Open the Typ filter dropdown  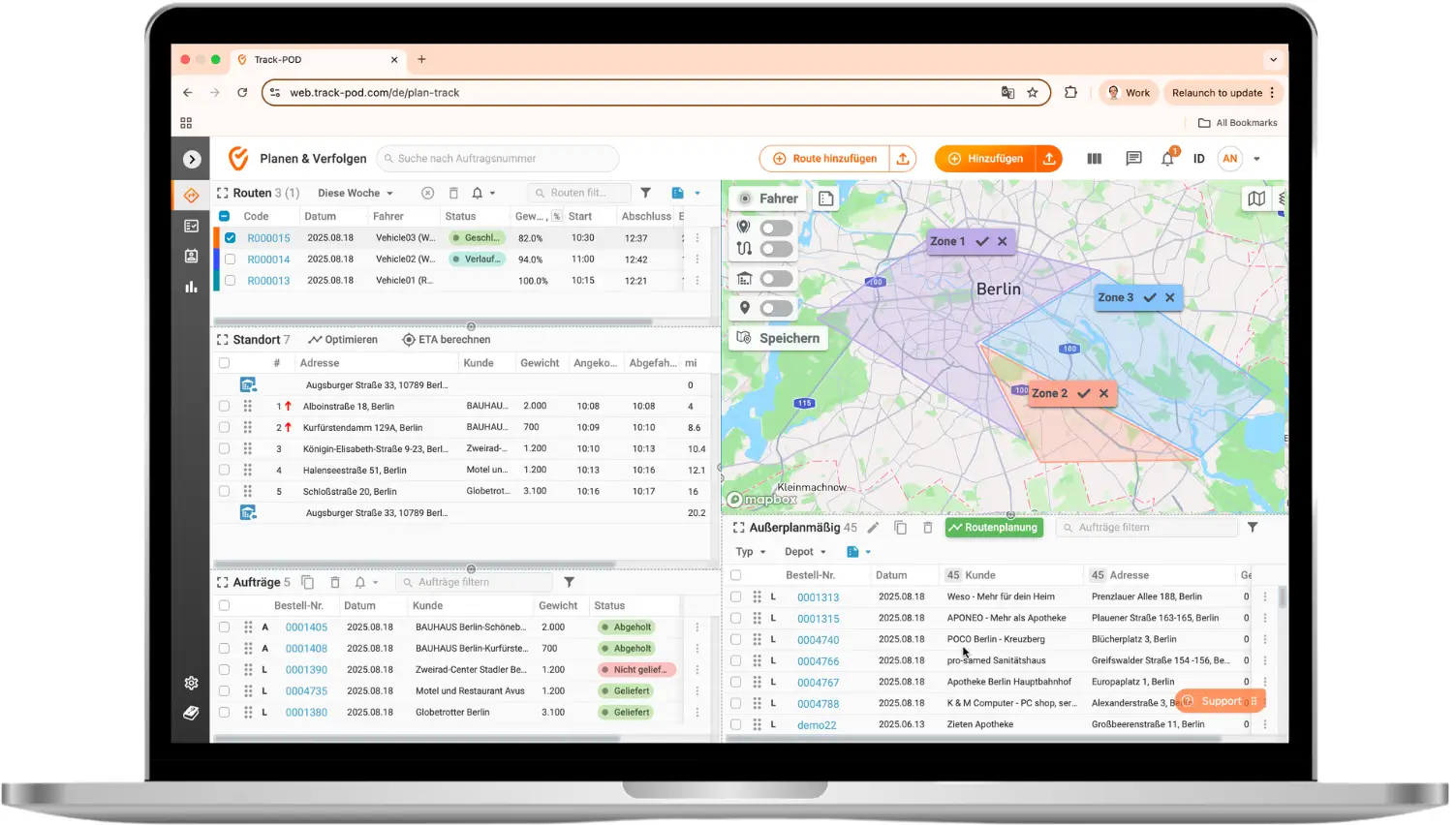[751, 552]
